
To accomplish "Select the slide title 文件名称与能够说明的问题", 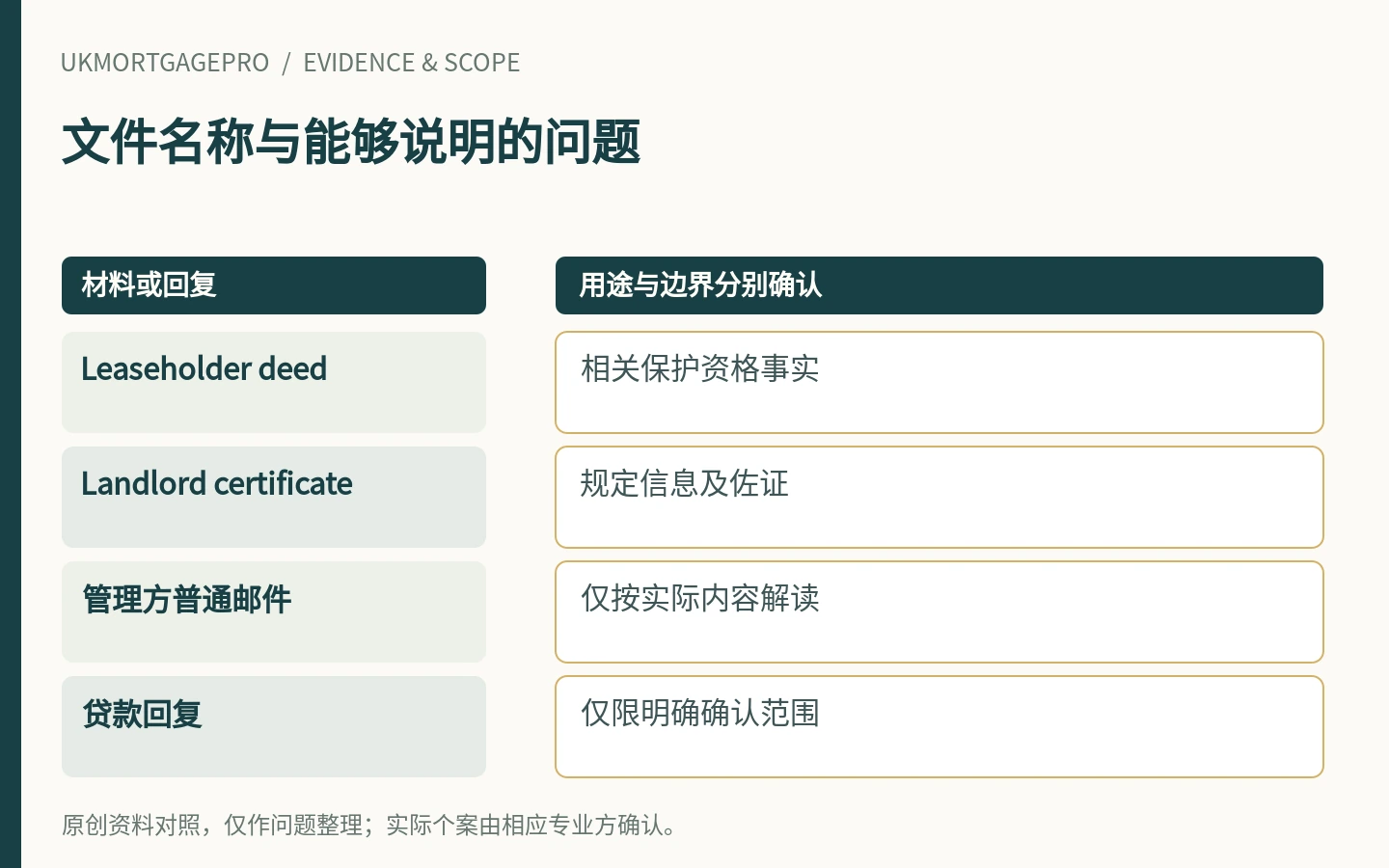I will 351,142.
